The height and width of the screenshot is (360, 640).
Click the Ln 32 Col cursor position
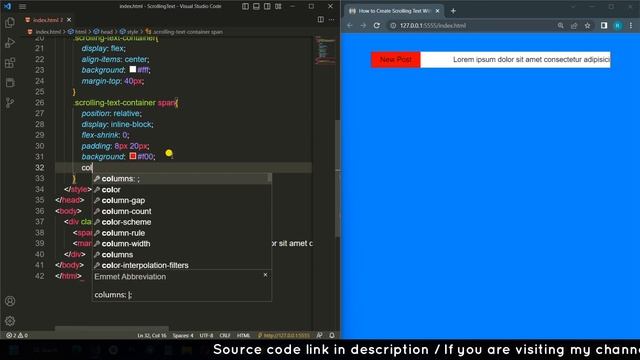[152, 336]
